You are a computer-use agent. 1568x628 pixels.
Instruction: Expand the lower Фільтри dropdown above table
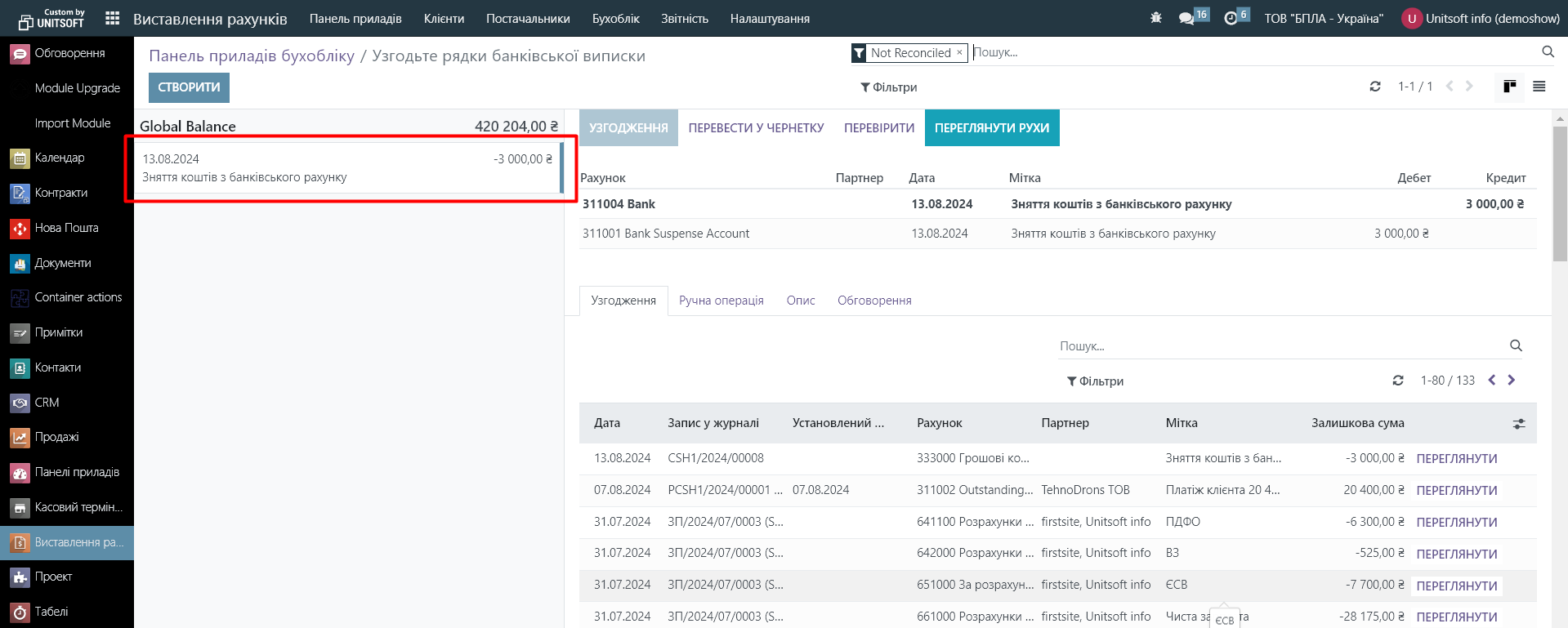[x=1095, y=381]
